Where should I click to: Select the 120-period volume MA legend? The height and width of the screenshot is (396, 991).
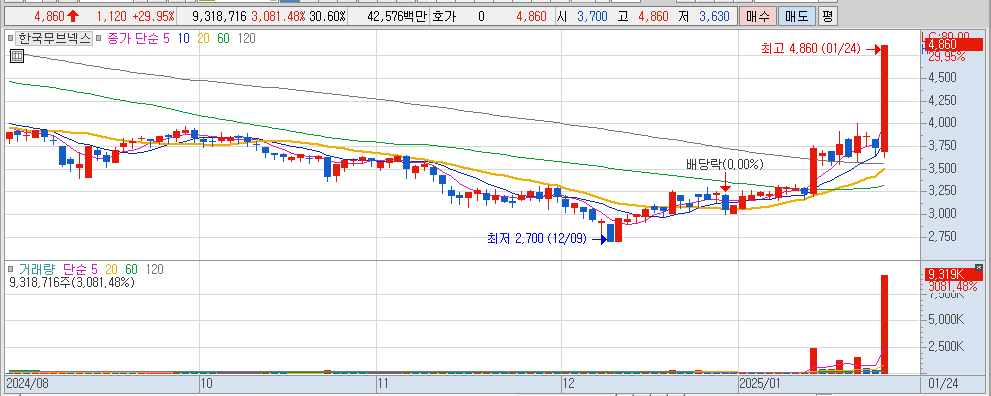coord(154,270)
